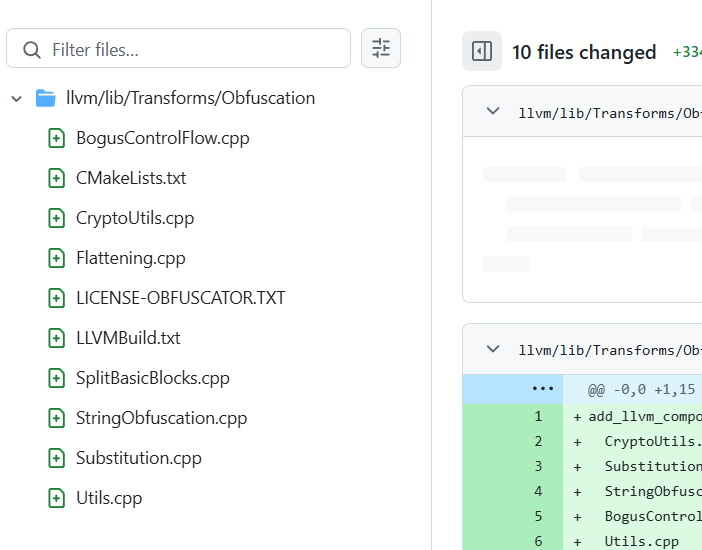Click the added line Substitution in diff
The width and height of the screenshot is (702, 550).
(x=653, y=467)
